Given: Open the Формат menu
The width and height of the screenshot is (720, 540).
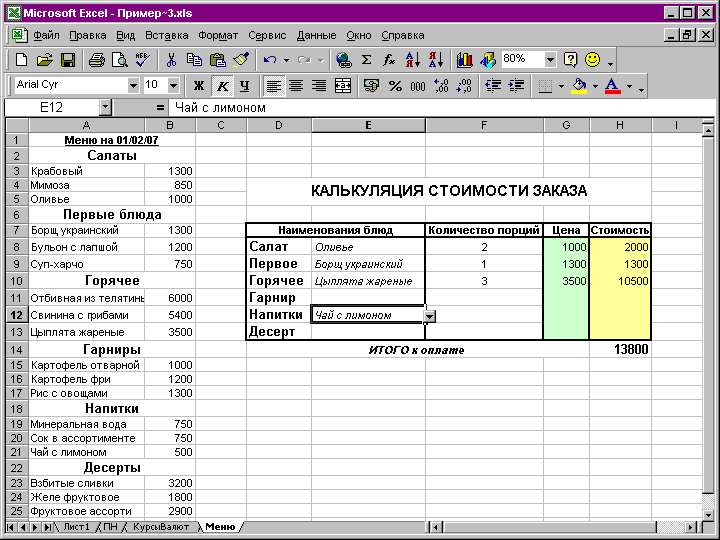Looking at the screenshot, I should [218, 35].
